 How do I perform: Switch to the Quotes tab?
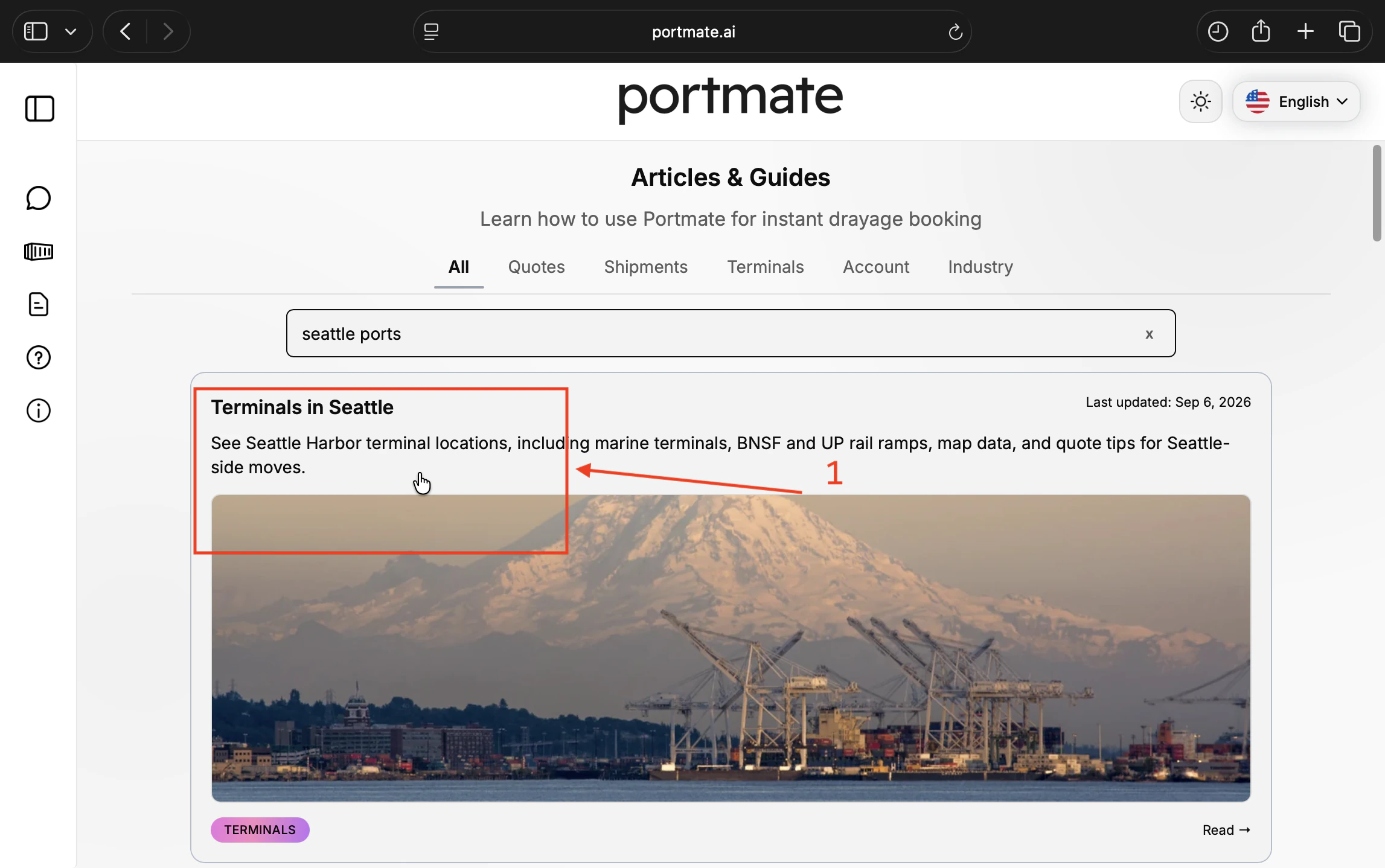coord(536,267)
